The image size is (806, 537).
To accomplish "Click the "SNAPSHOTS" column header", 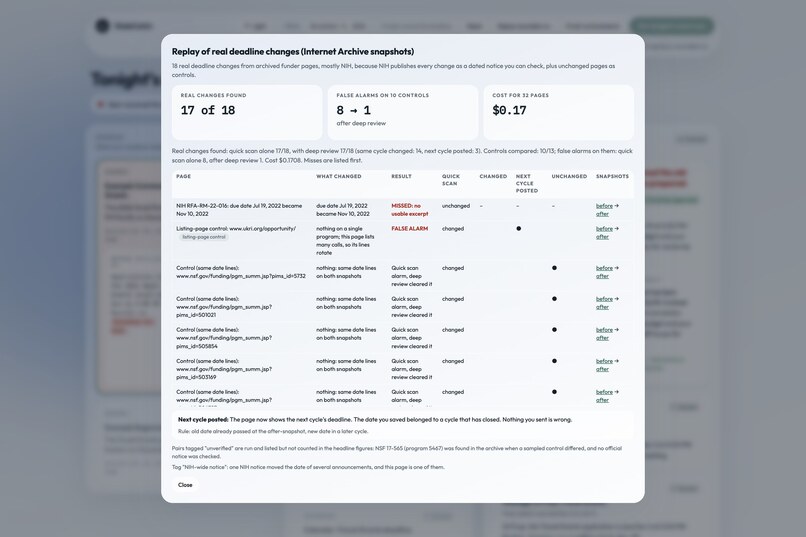I will tap(612, 176).
